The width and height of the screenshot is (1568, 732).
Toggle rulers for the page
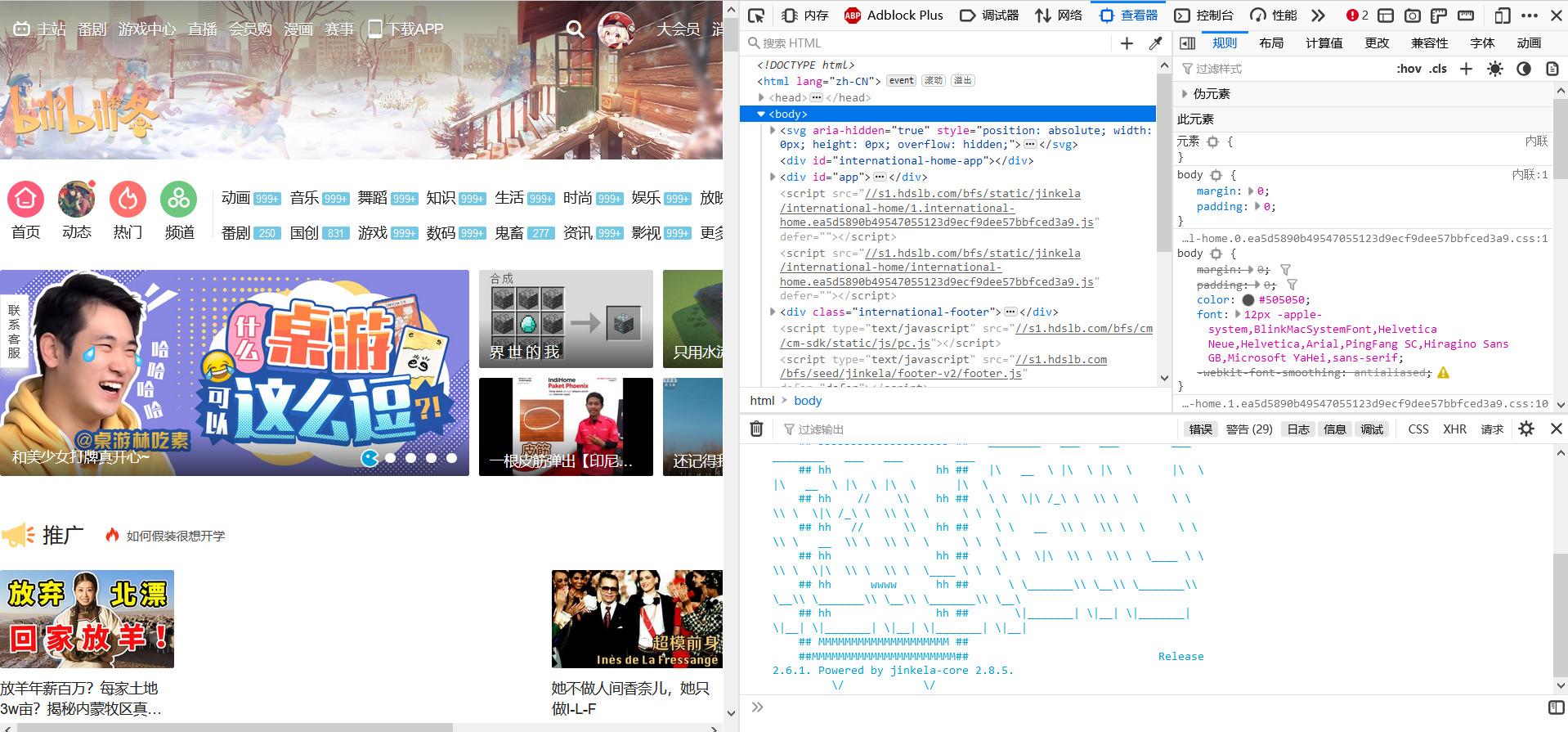click(1439, 16)
